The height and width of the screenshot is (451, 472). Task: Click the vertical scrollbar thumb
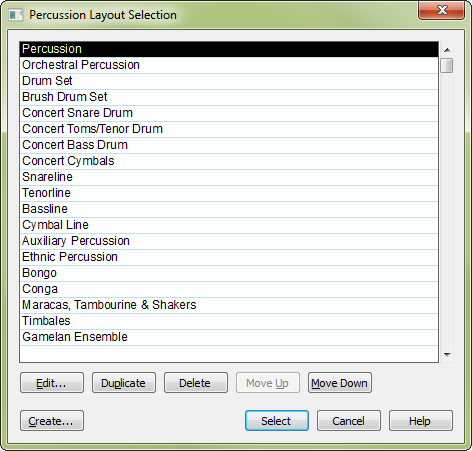coord(447,65)
